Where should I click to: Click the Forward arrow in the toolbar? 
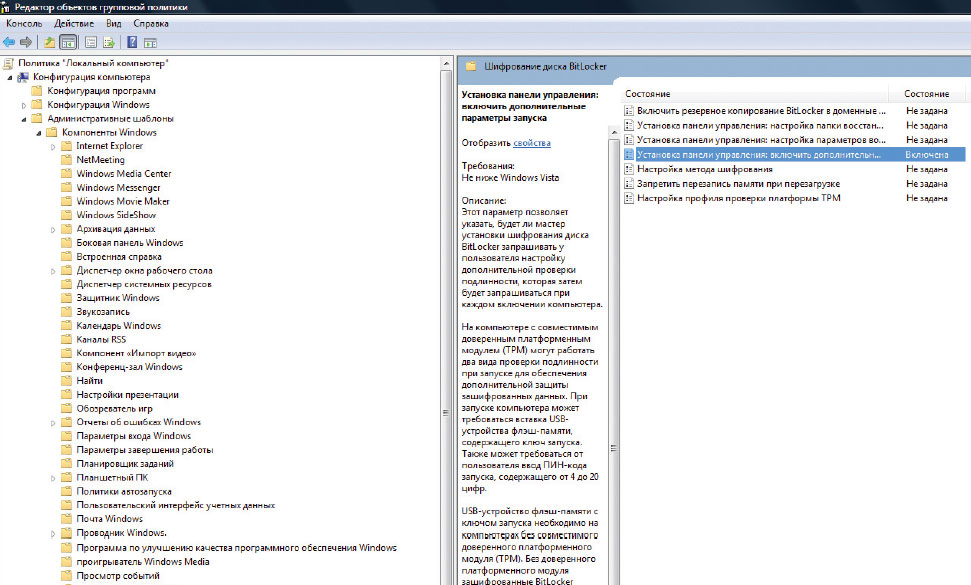pos(26,42)
